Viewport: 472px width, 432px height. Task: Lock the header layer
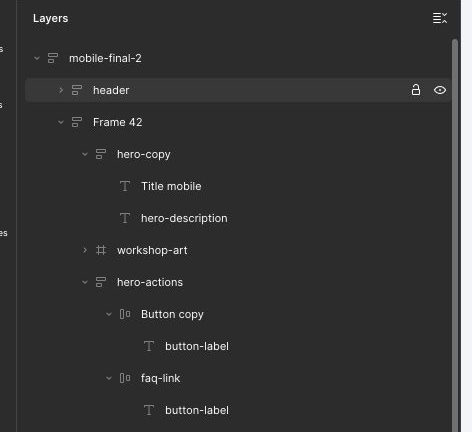(416, 90)
